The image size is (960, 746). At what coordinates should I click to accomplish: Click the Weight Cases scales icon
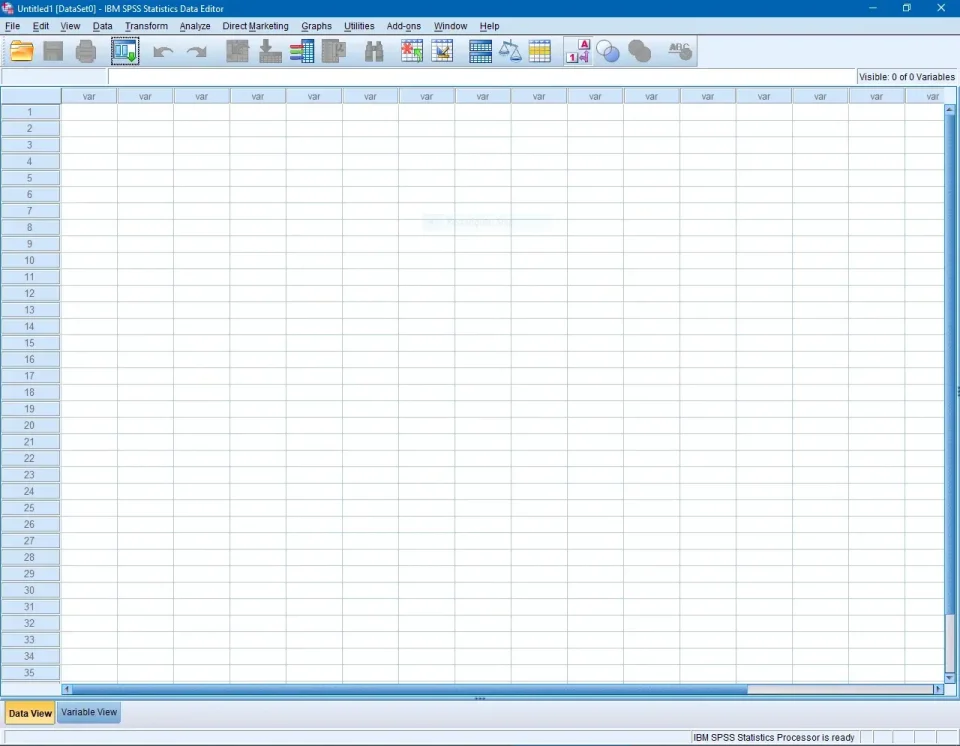(510, 51)
